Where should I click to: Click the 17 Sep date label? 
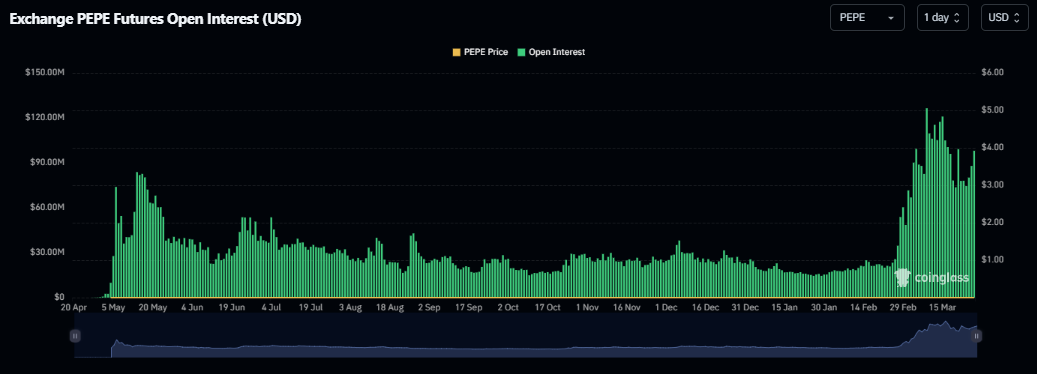tap(469, 308)
